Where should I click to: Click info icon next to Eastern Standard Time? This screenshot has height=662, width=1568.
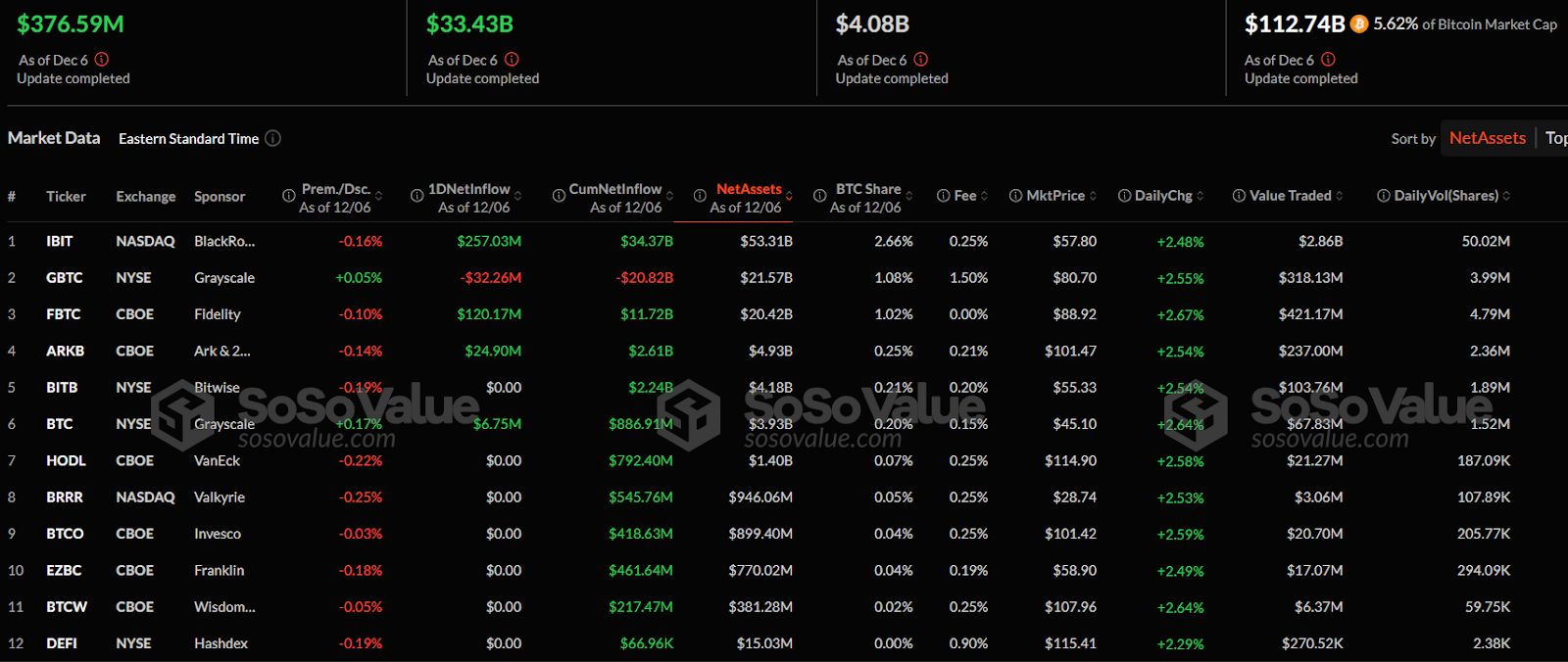pyautogui.click(x=273, y=138)
